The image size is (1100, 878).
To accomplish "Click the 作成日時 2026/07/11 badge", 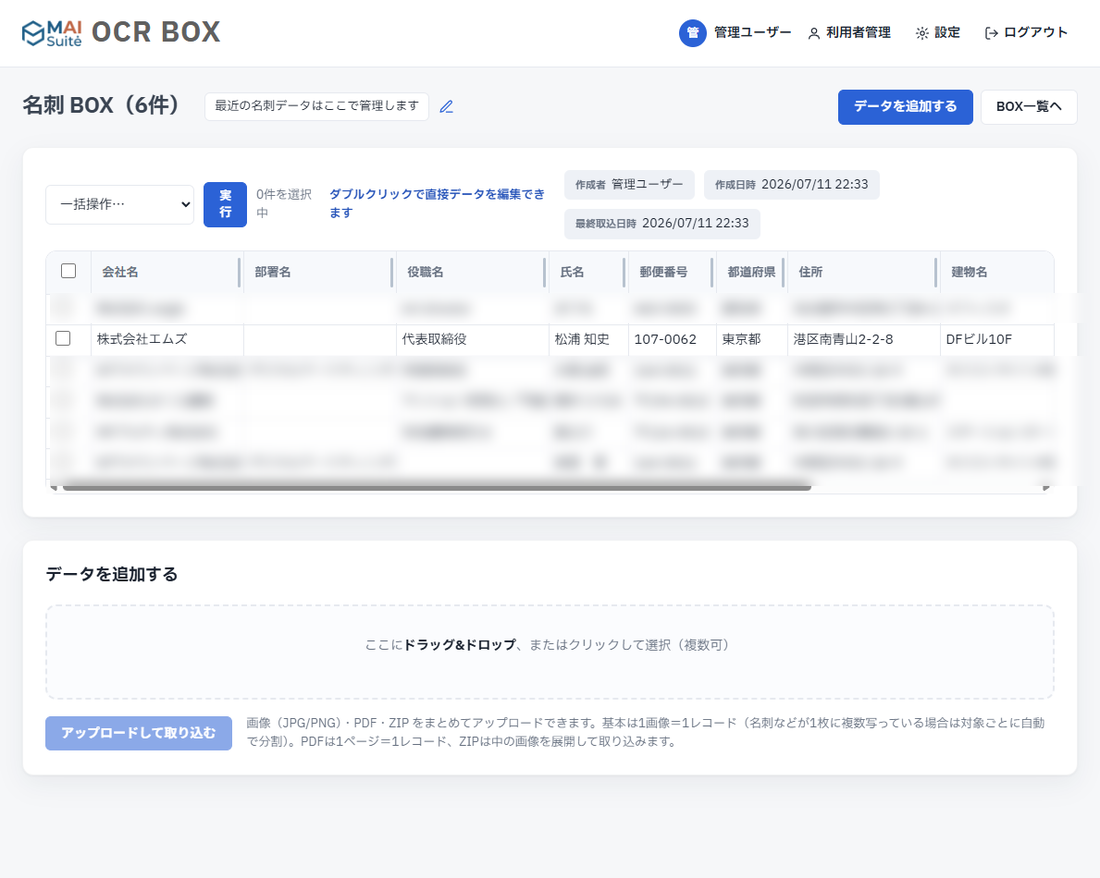I will pyautogui.click(x=791, y=184).
